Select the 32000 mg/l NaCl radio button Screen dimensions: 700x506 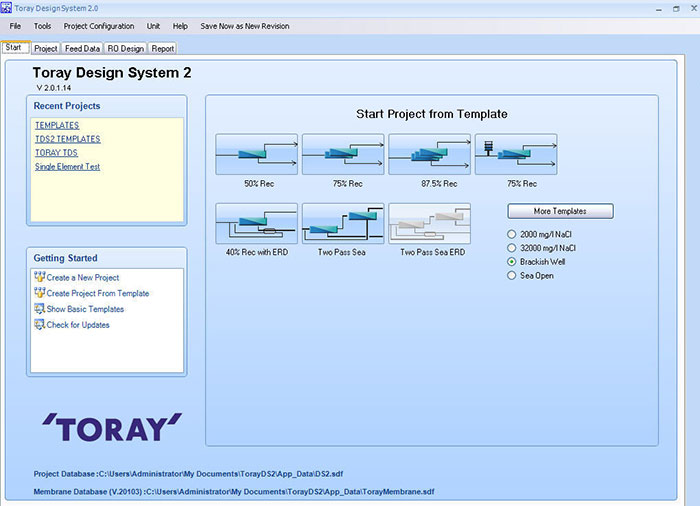click(512, 248)
